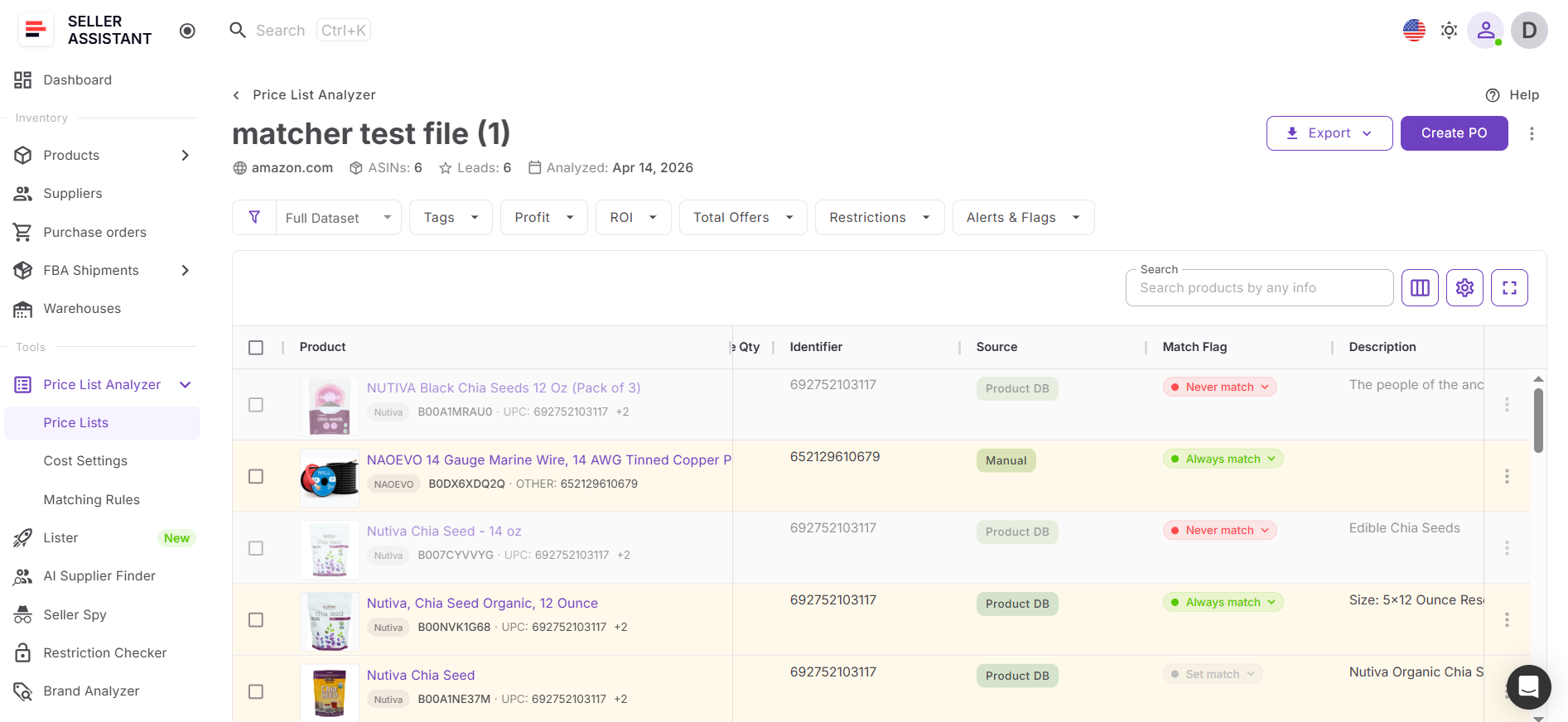Check the Nutiva Chia Seed Organic 12 Ounce row
Viewport: 1568px width, 722px height.
pos(256,619)
